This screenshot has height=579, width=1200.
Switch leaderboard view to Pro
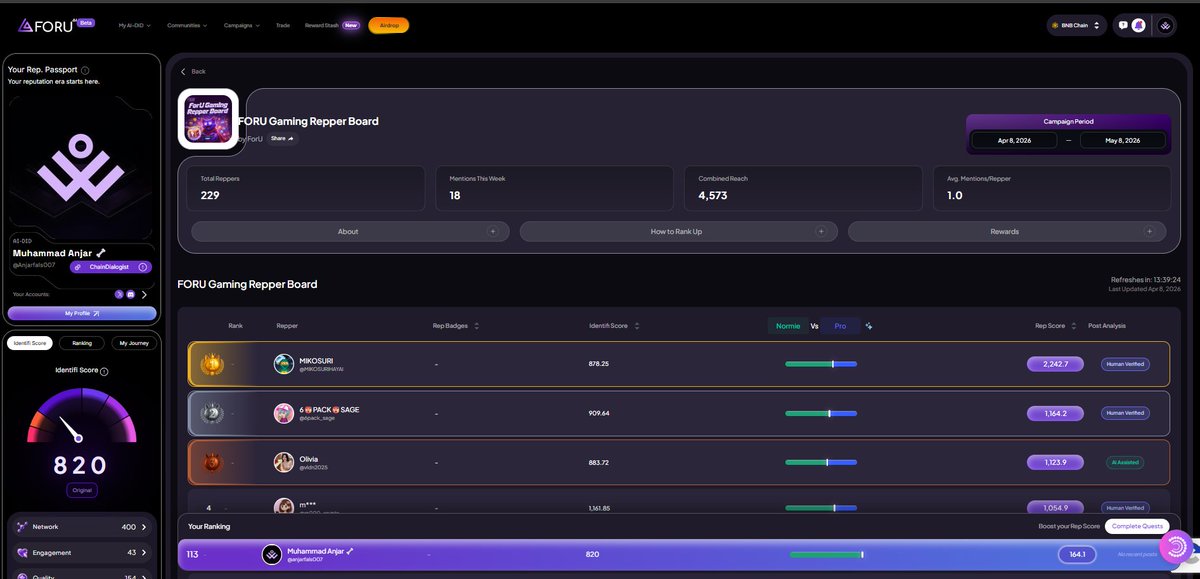click(840, 325)
